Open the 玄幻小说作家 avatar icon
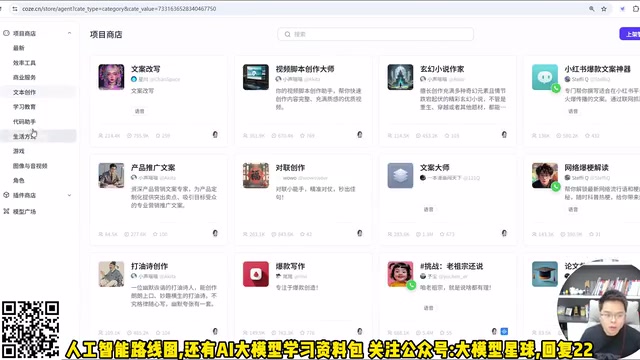This screenshot has width=640, height=360. pyautogui.click(x=400, y=77)
